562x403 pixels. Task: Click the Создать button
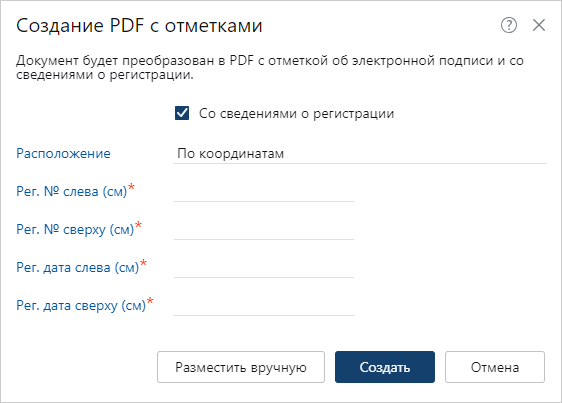(385, 367)
